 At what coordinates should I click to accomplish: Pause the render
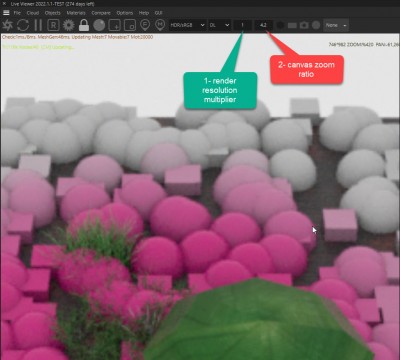click(38, 25)
